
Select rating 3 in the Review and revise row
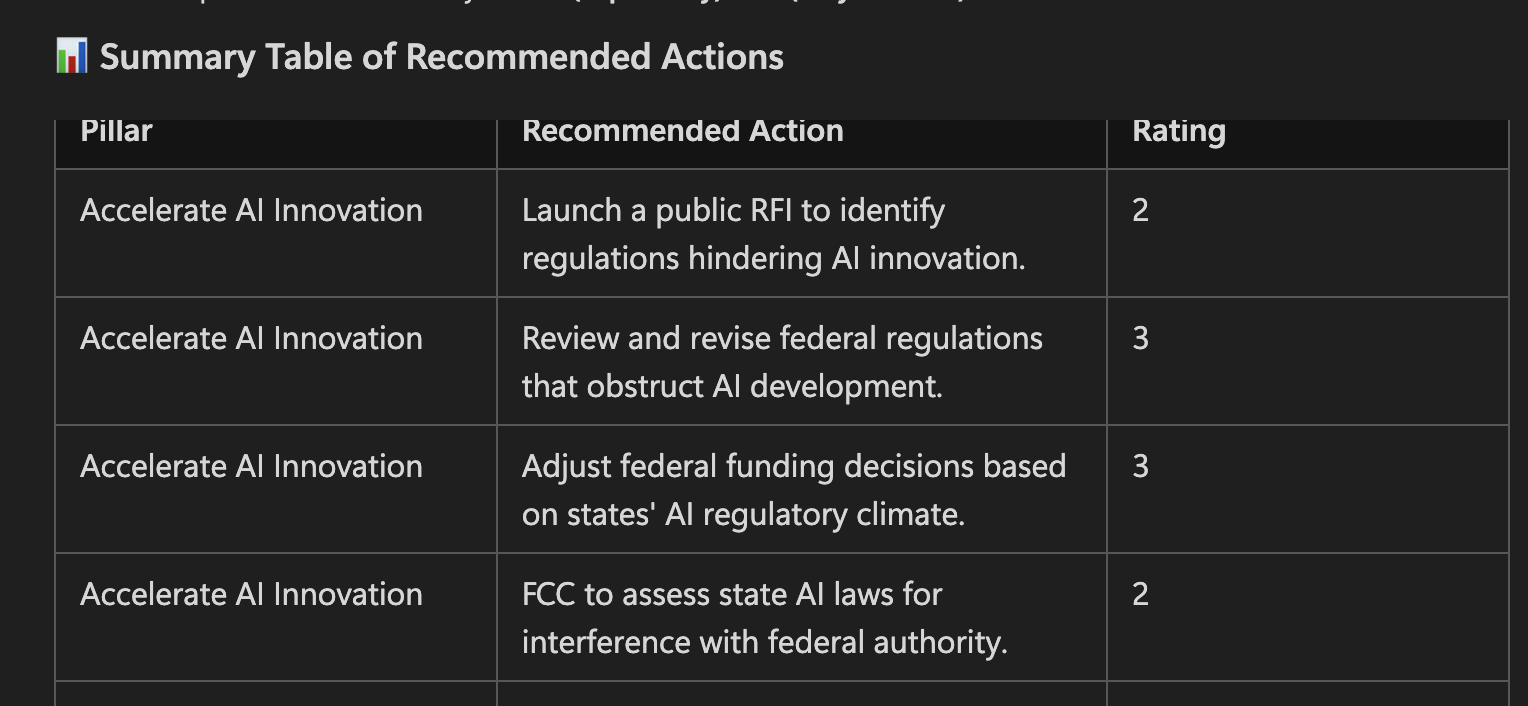(x=1141, y=338)
